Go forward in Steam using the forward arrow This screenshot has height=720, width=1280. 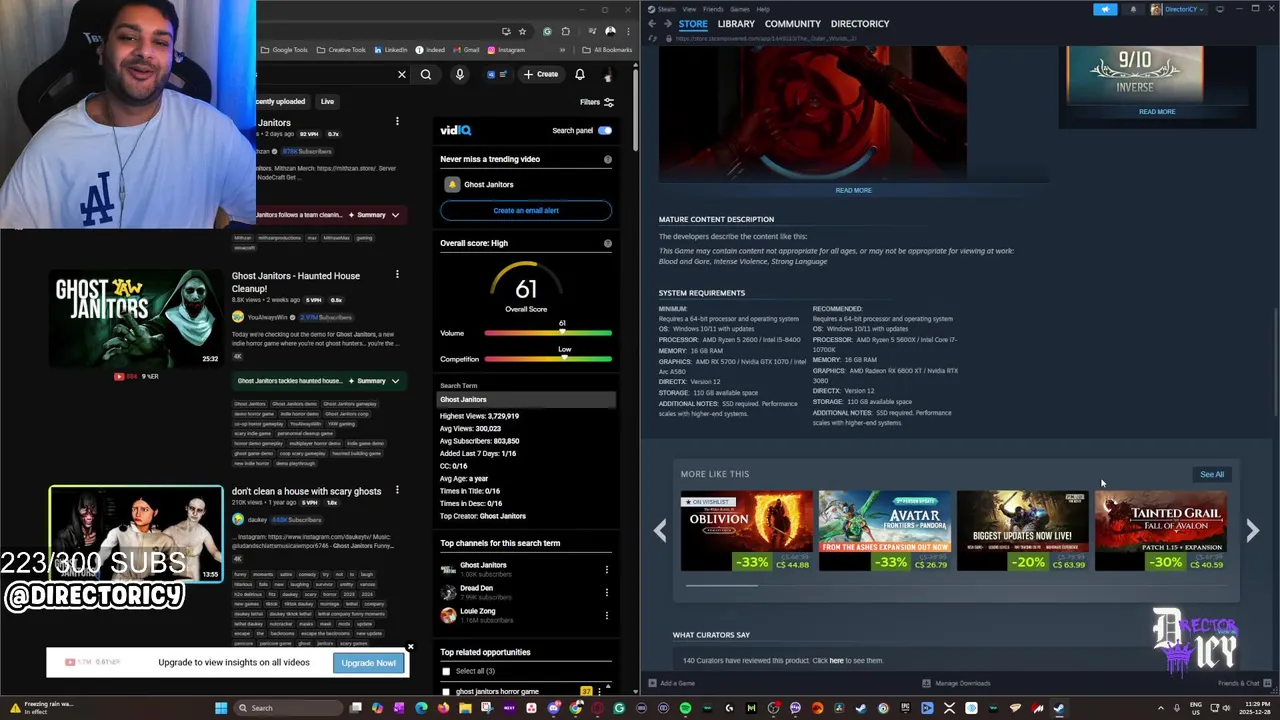point(668,23)
